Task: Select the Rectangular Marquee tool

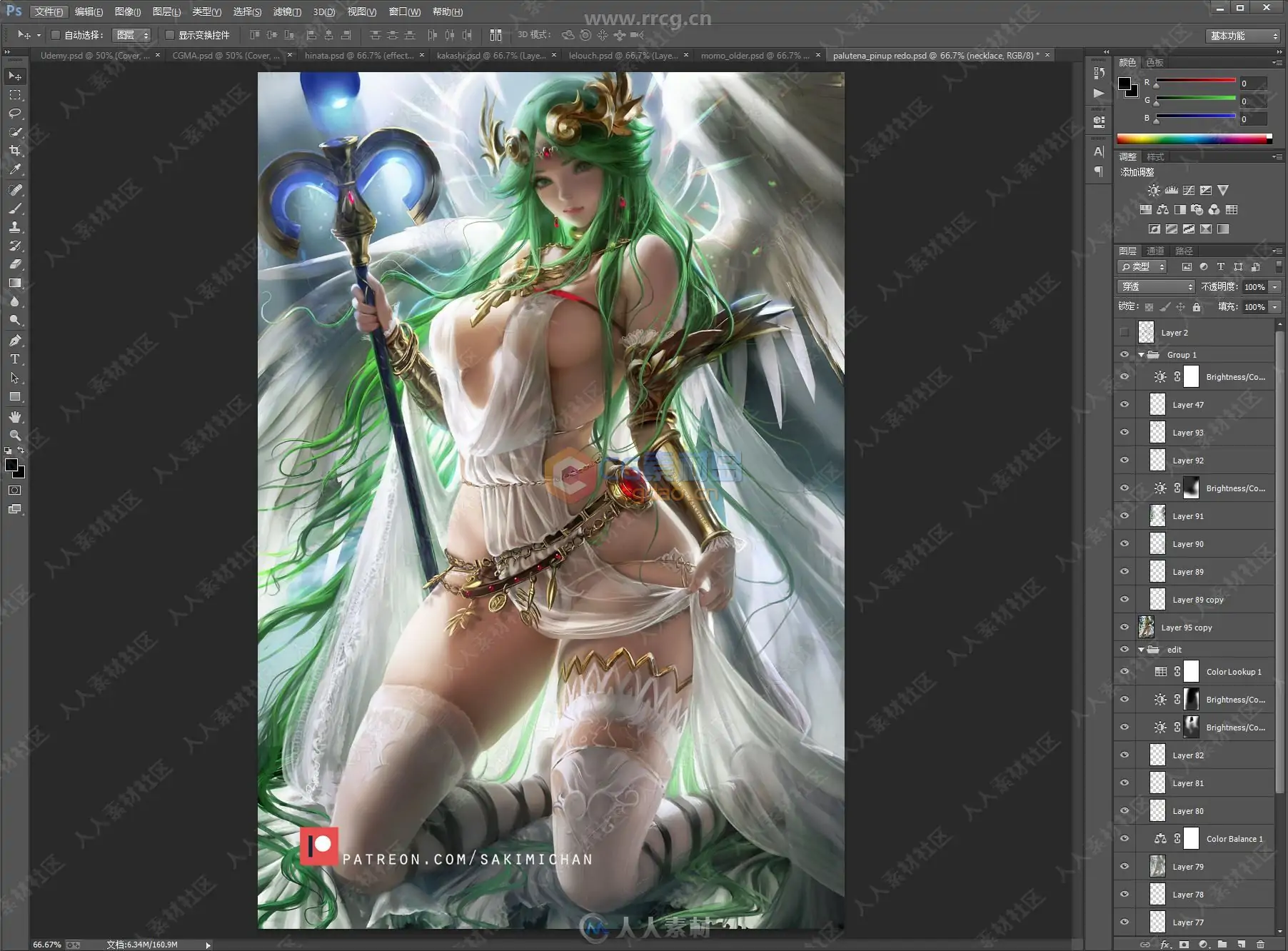Action: coord(15,94)
